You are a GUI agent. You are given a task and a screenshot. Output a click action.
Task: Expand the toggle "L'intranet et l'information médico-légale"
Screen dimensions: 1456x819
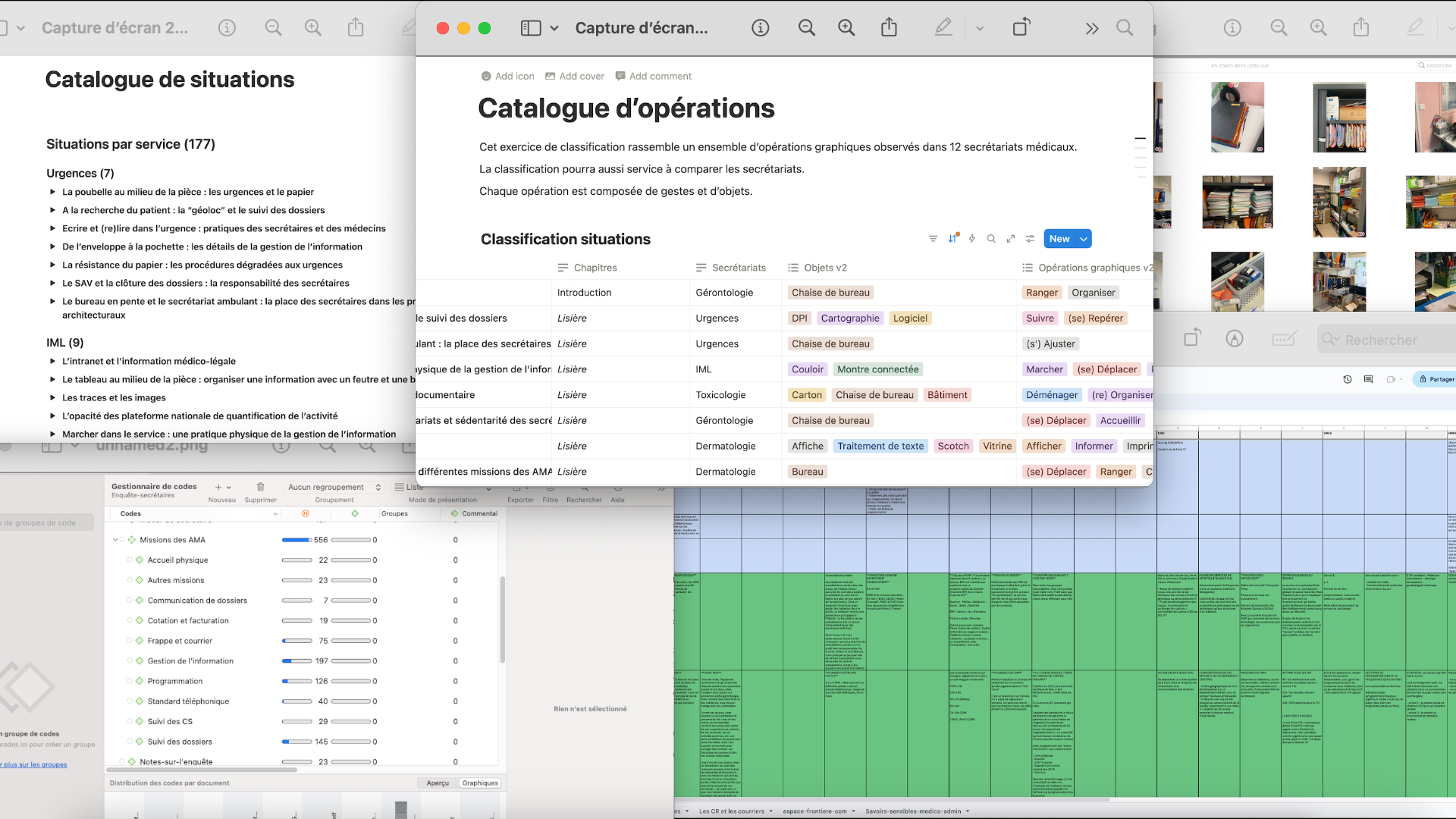(53, 361)
